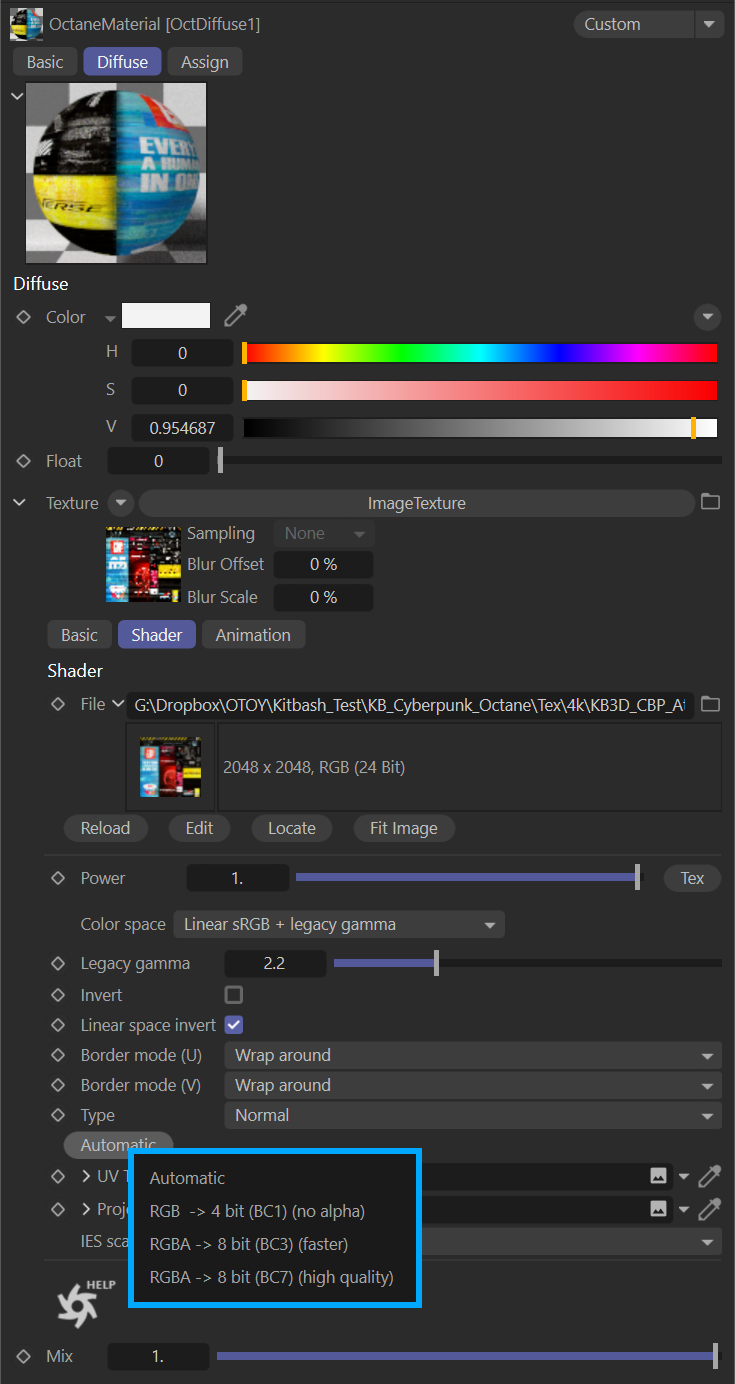Image resolution: width=735 pixels, height=1384 pixels.
Task: Select RGBA -> 8 bit (BC7) option
Action: pyautogui.click(x=271, y=1277)
